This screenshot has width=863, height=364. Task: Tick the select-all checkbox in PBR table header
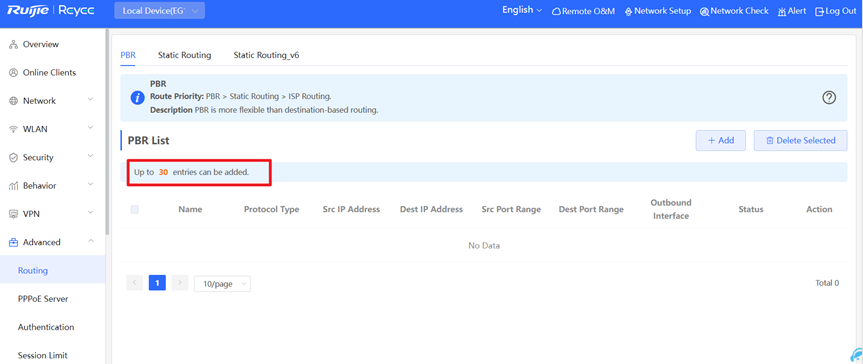click(135, 209)
